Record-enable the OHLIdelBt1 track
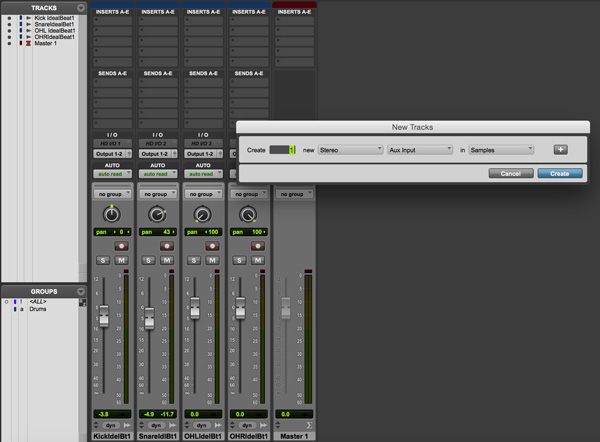This screenshot has width=600, height=442. [212, 246]
